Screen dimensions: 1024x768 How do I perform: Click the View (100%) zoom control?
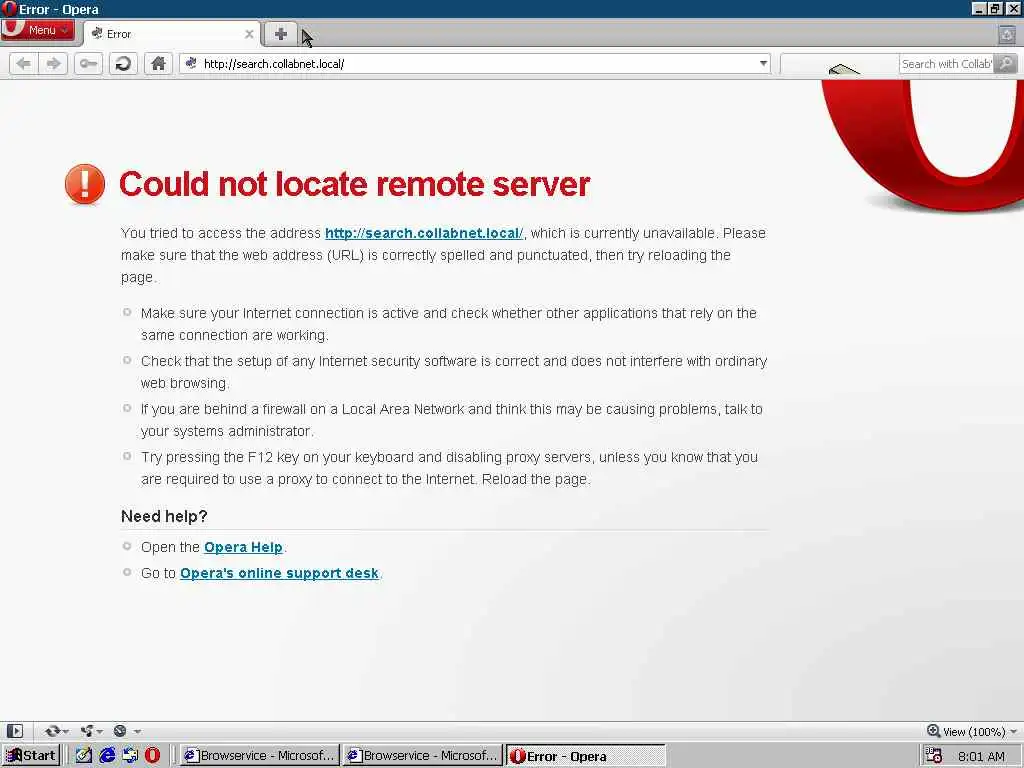click(x=965, y=731)
